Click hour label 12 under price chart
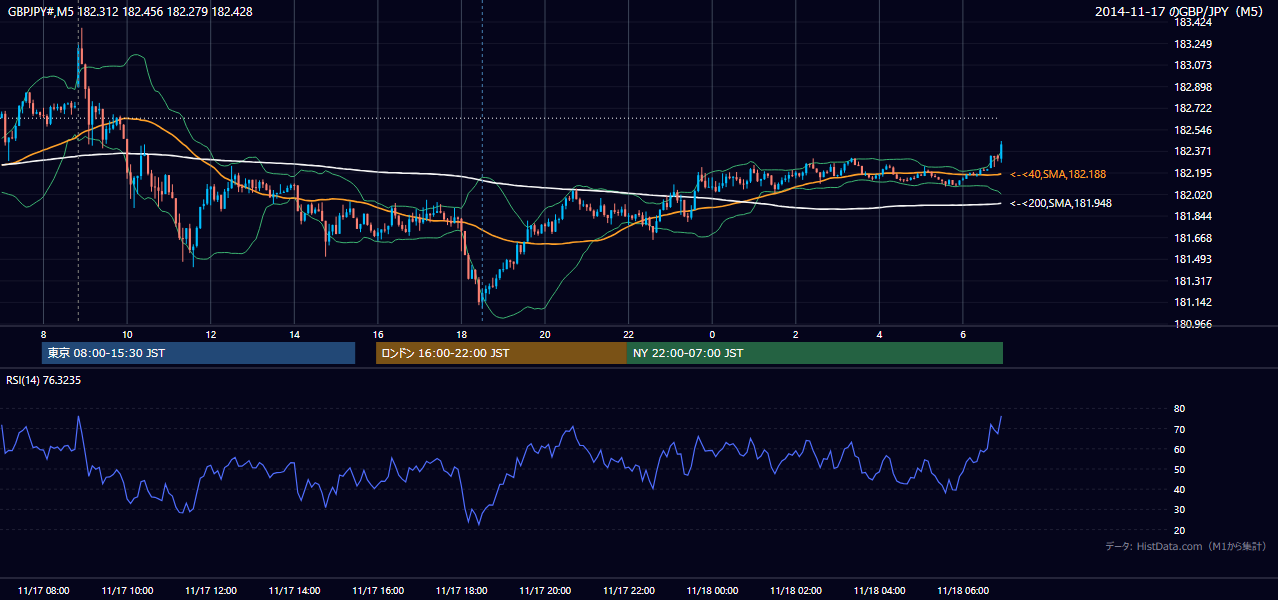1278x600 pixels. [211, 334]
